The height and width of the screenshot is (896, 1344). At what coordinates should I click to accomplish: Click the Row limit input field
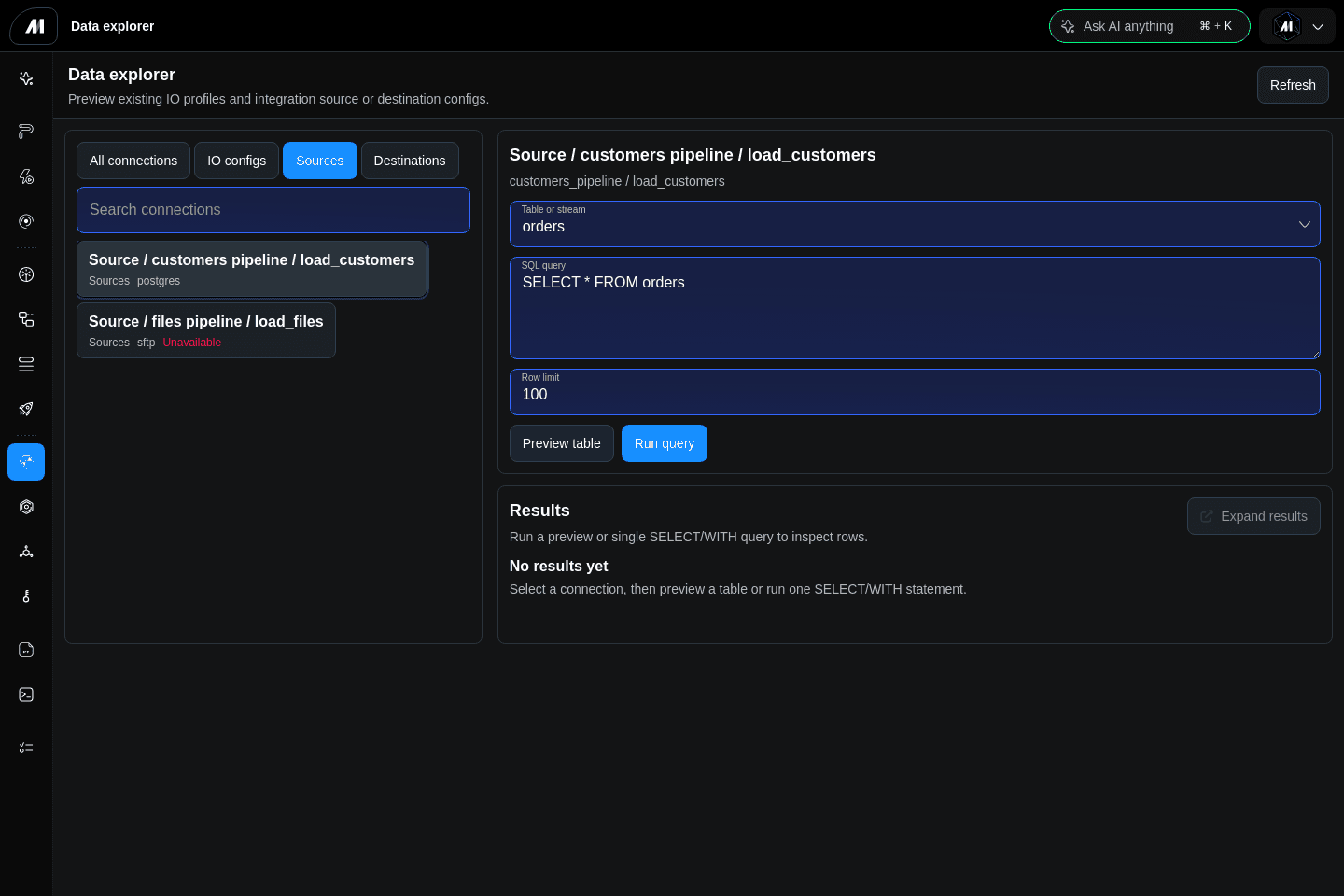pos(915,392)
